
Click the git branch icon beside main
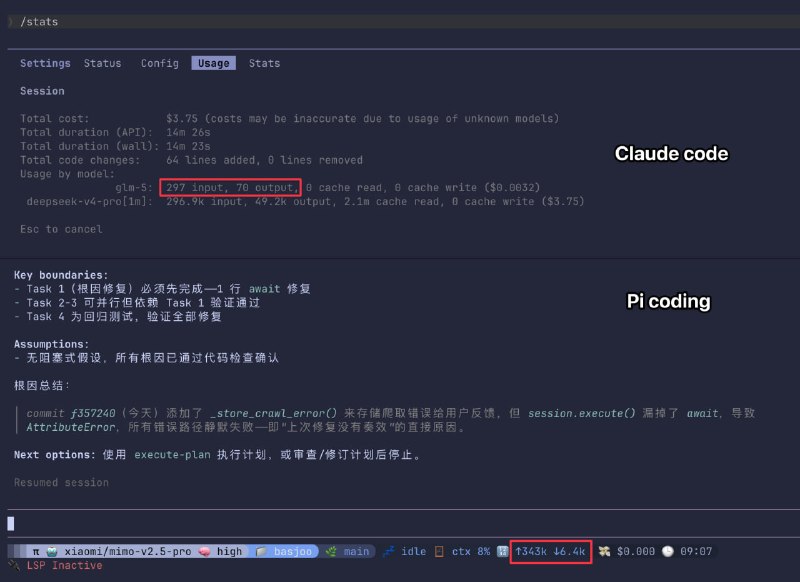point(331,551)
